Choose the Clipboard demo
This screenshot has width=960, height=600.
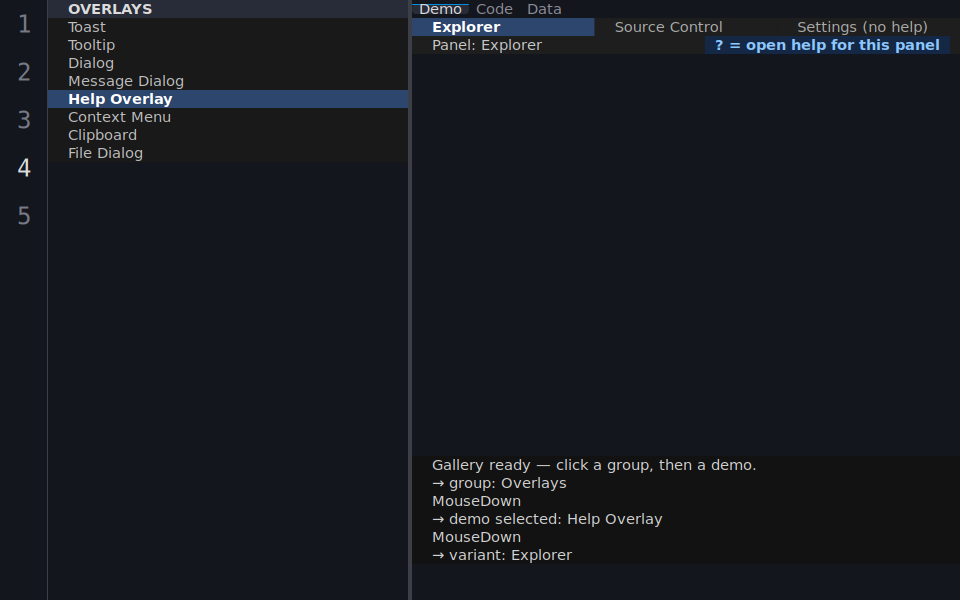[228, 135]
